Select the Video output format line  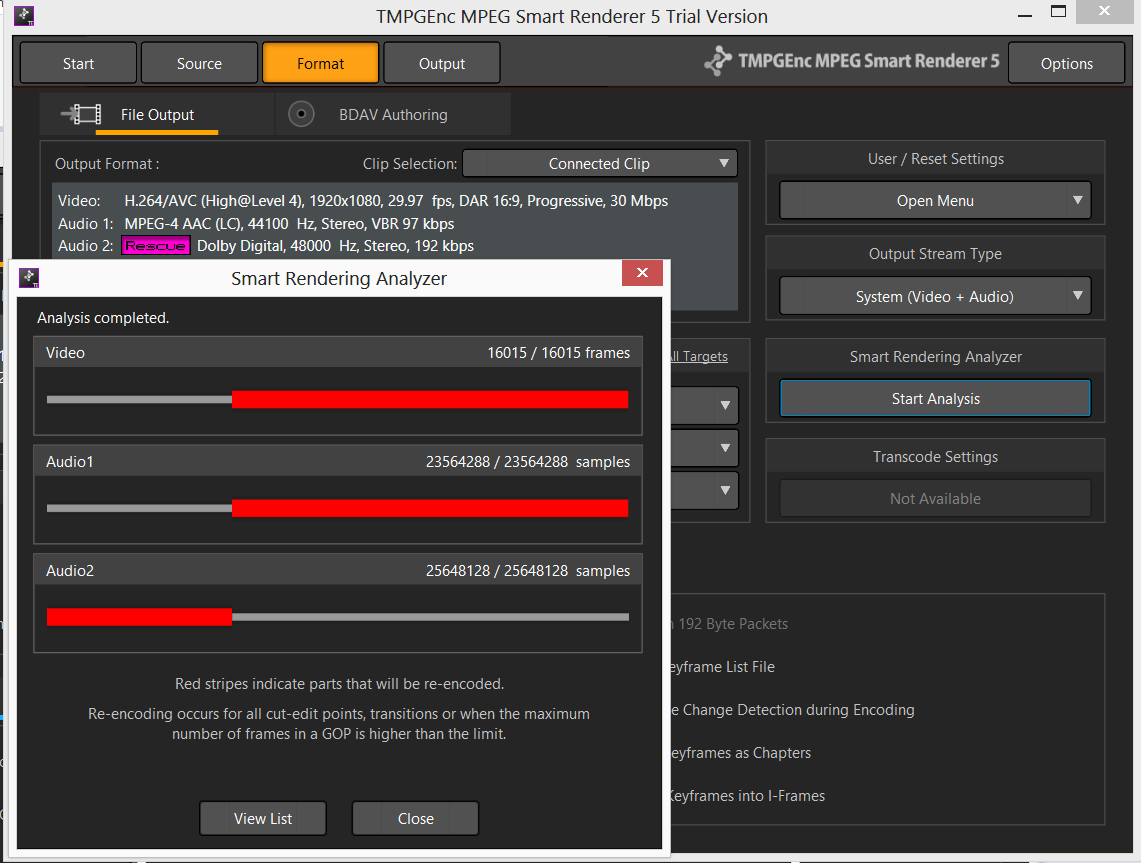click(363, 201)
